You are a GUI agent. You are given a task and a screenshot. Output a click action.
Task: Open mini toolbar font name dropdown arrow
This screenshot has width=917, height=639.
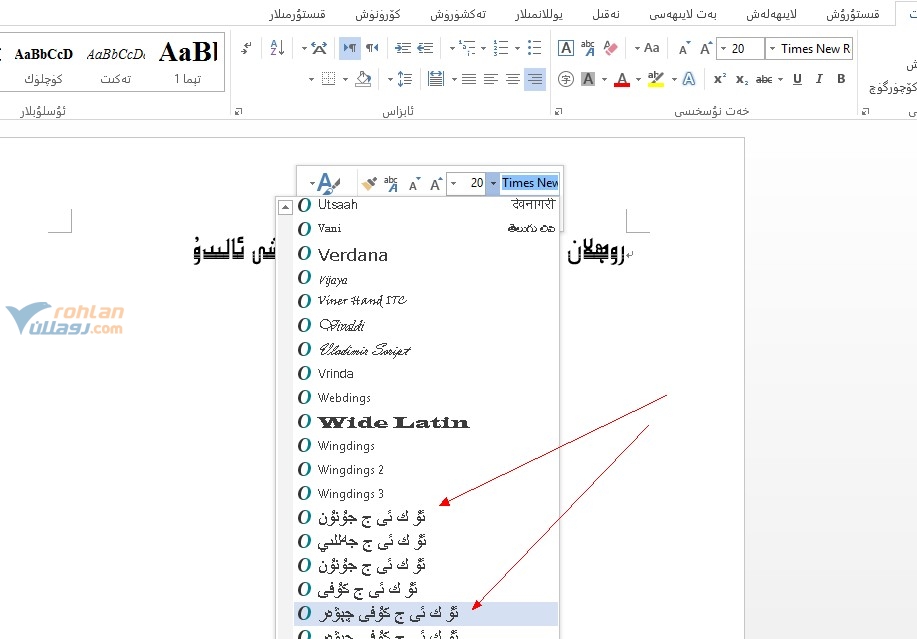point(494,184)
